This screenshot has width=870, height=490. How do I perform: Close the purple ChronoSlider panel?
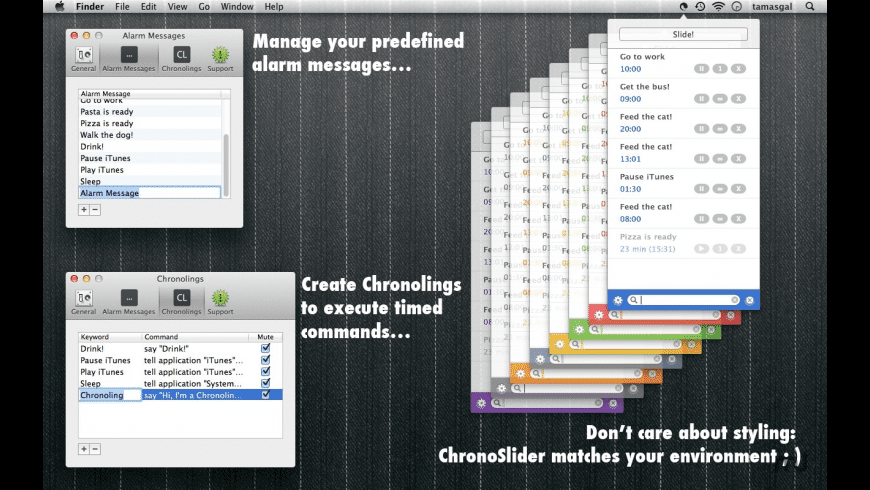coord(613,403)
